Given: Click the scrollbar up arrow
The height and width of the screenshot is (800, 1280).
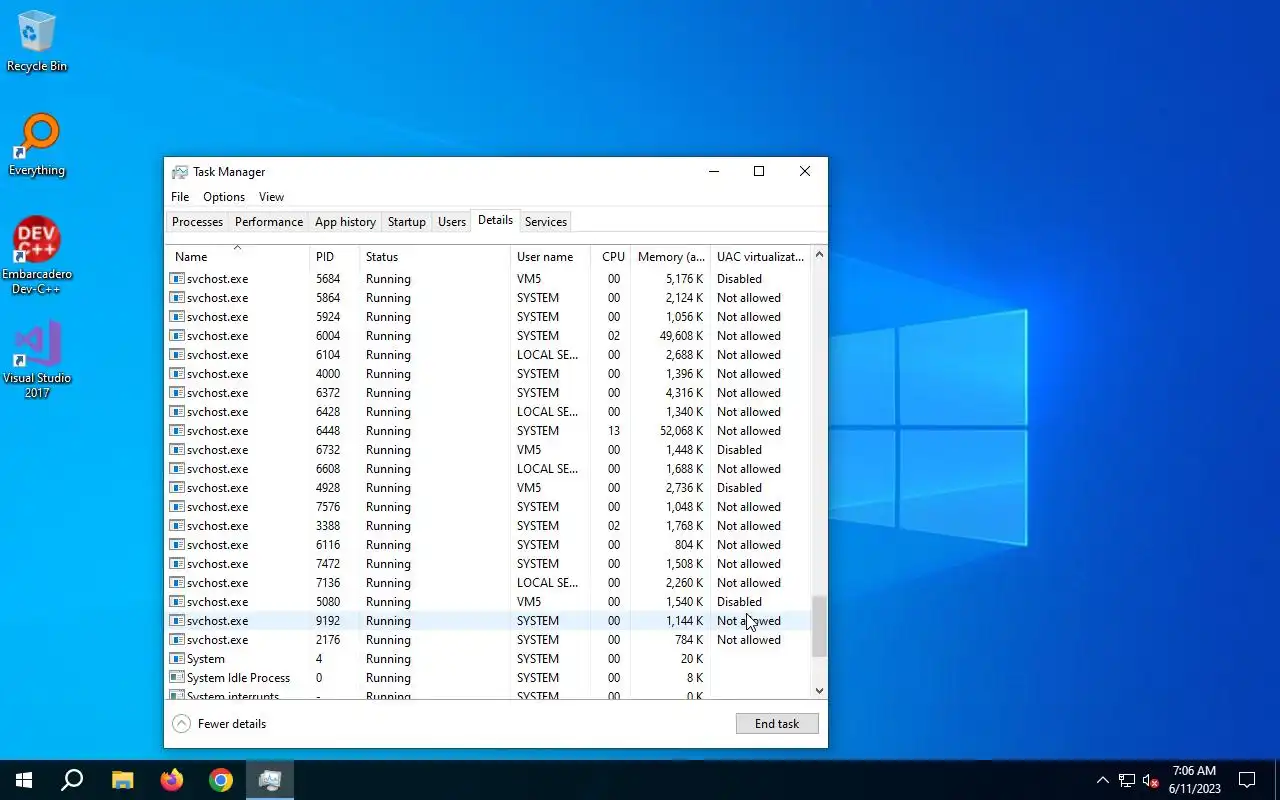Looking at the screenshot, I should click(x=819, y=255).
